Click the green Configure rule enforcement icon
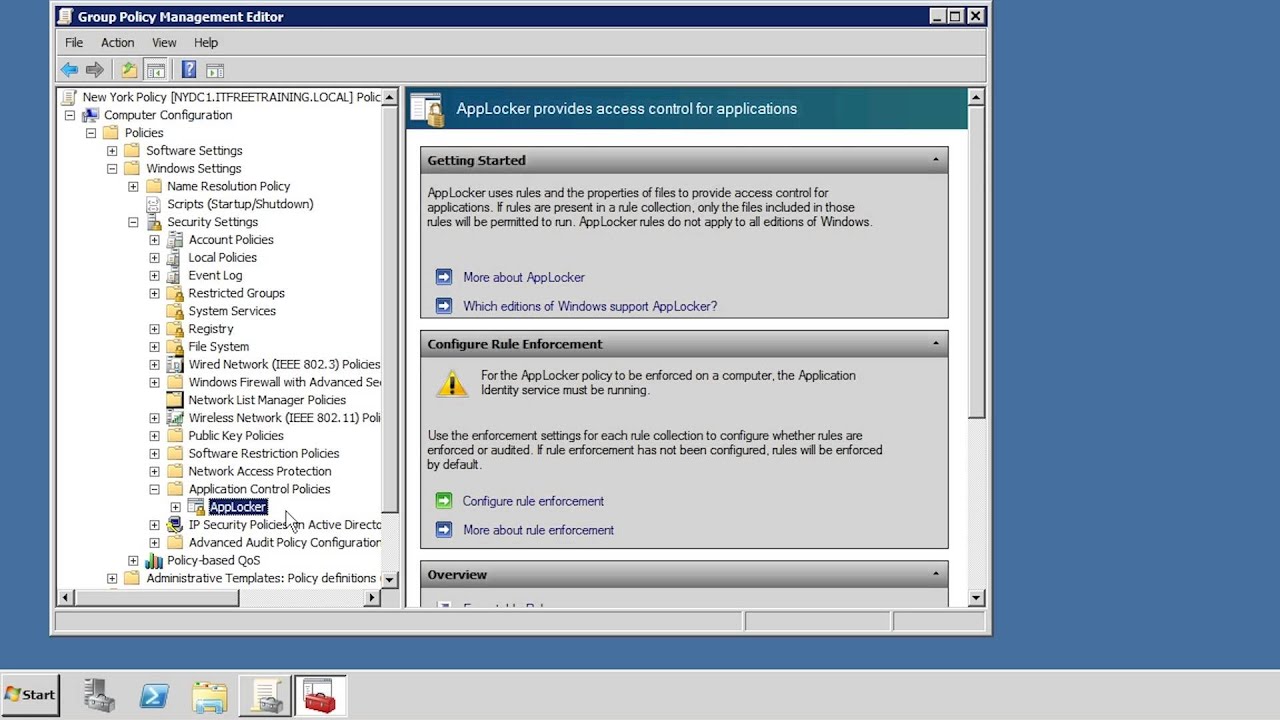The width and height of the screenshot is (1280, 720). pyautogui.click(x=444, y=501)
